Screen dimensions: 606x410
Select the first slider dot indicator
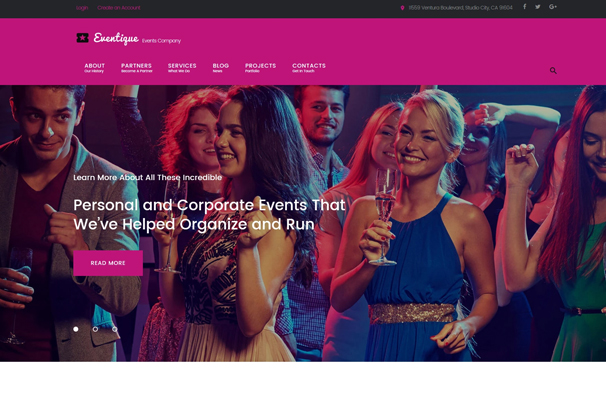click(76, 329)
